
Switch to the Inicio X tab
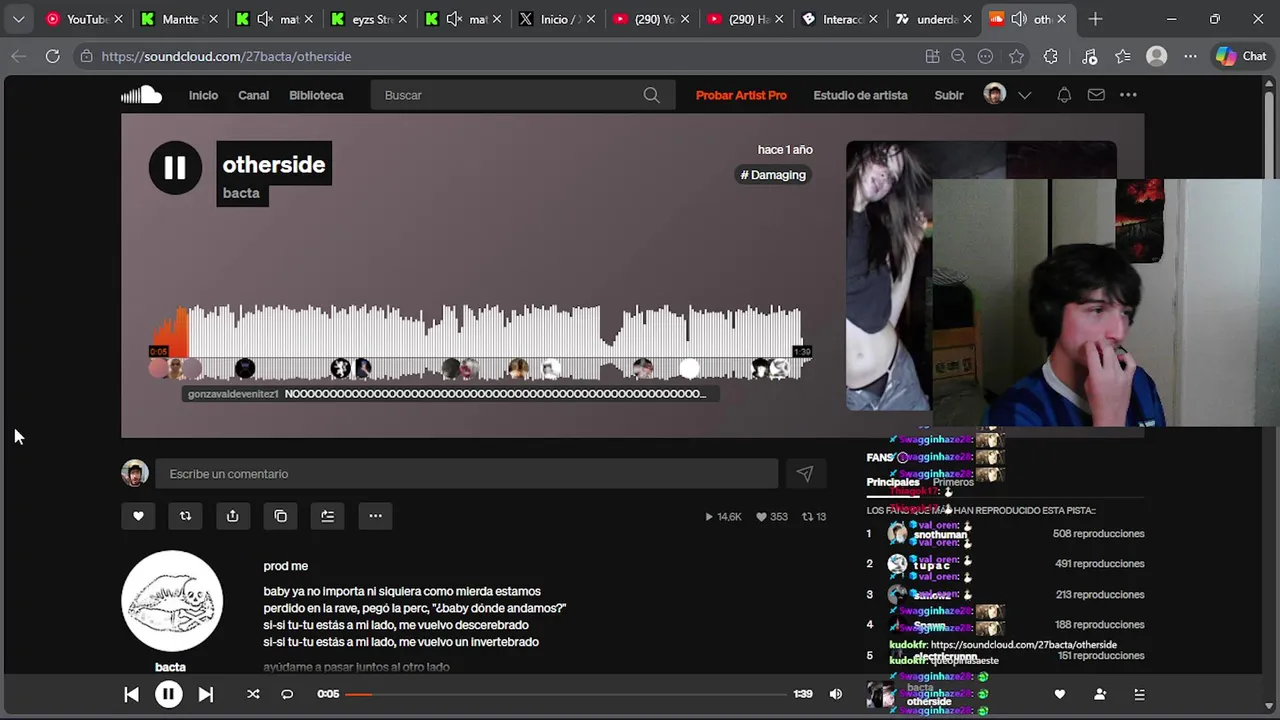556,19
